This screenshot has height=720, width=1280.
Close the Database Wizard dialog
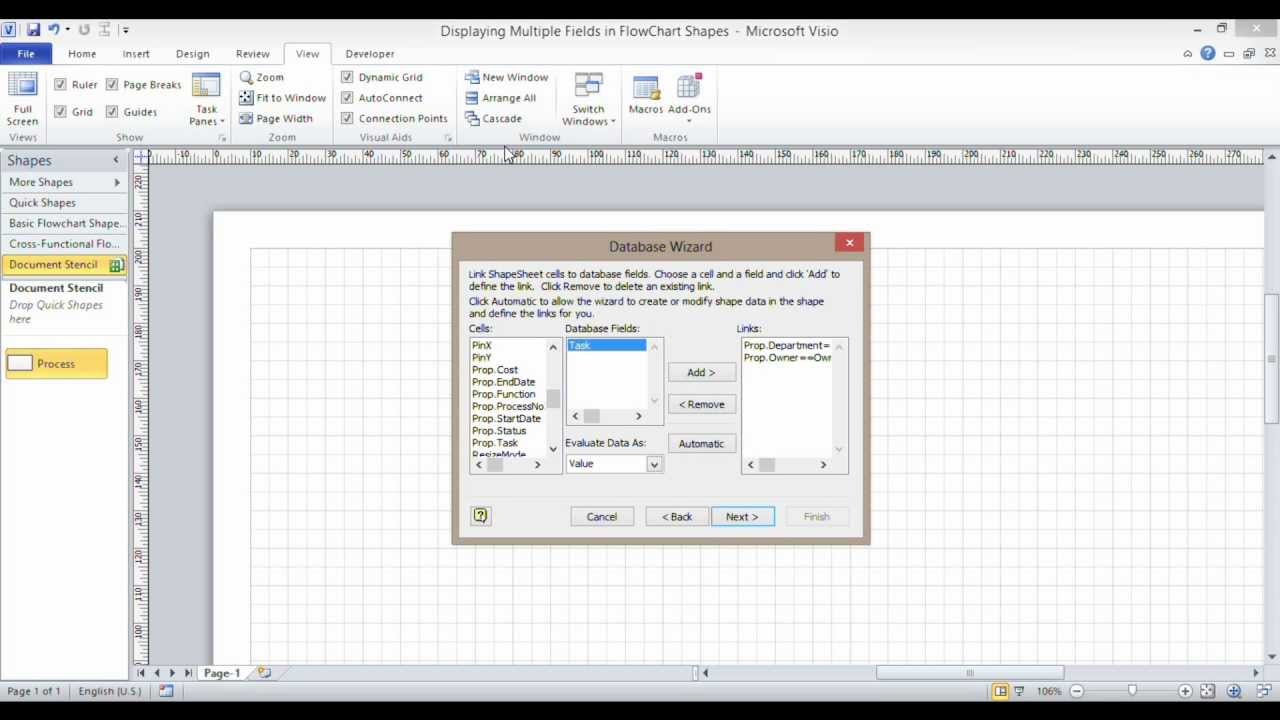(x=850, y=242)
